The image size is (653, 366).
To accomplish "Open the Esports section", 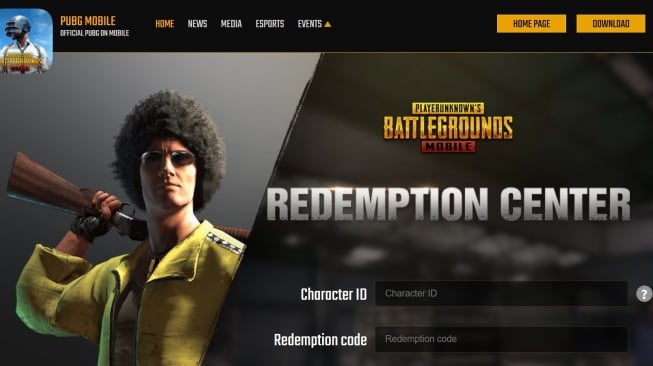I will coord(270,24).
